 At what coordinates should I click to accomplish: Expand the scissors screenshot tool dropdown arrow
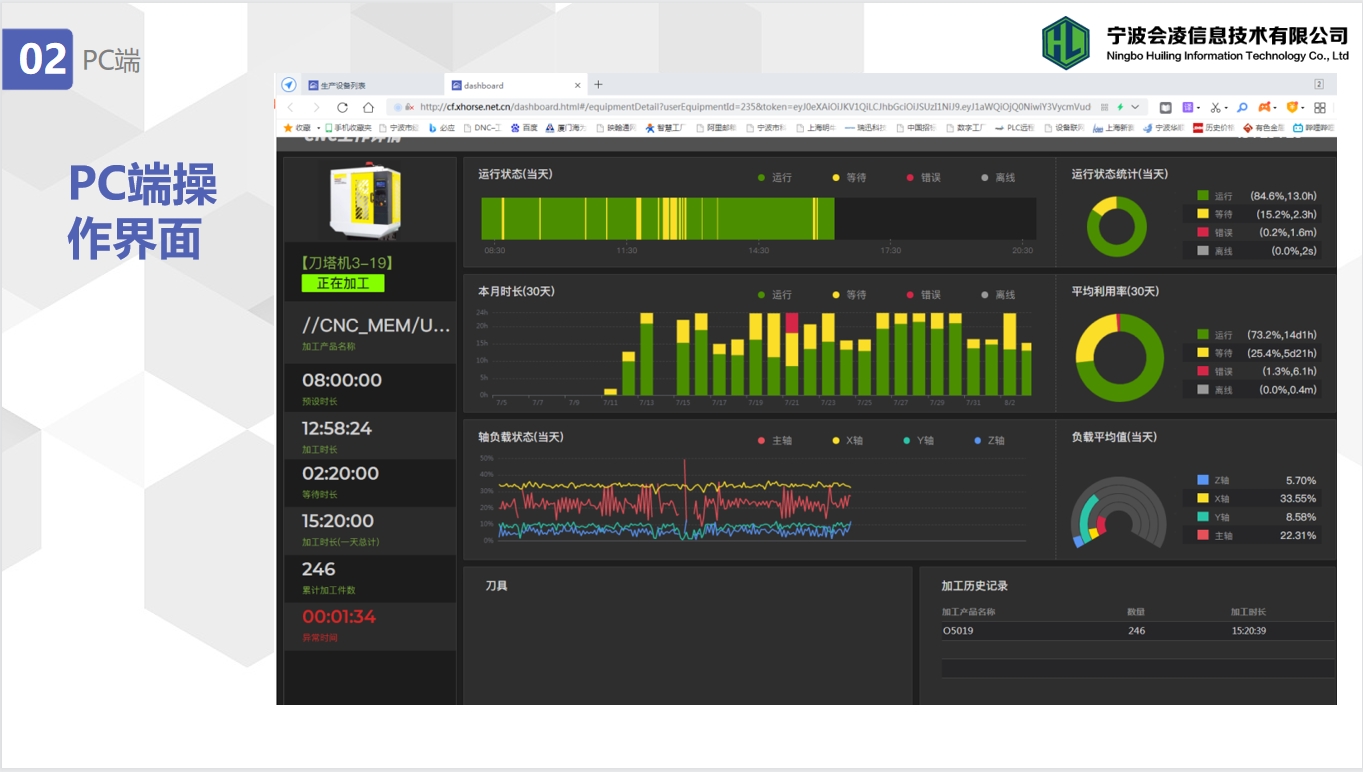1226,108
